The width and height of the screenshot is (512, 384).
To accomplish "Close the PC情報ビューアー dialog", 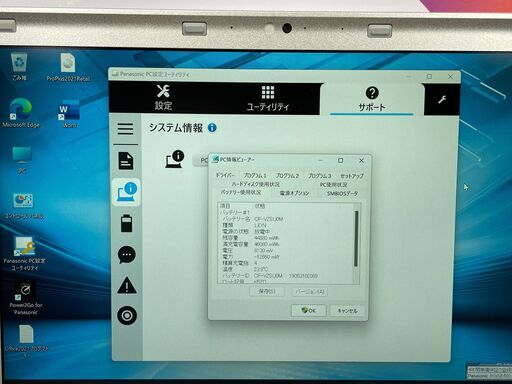I will point(361,160).
